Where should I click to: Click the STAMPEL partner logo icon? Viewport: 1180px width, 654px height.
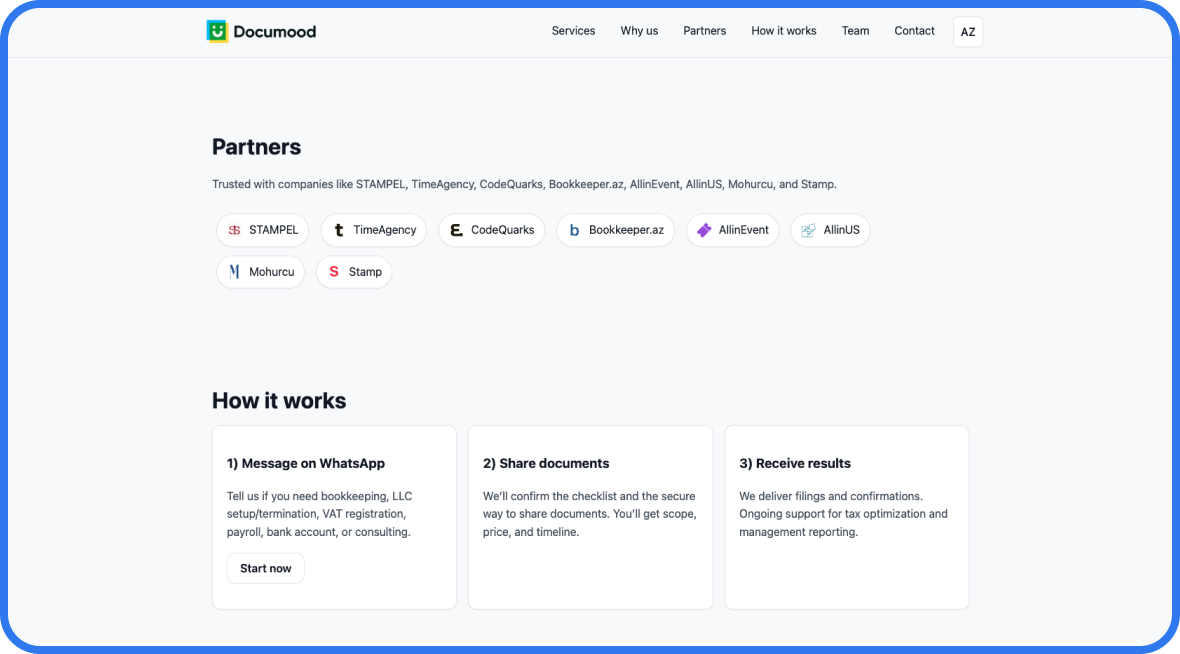[234, 230]
